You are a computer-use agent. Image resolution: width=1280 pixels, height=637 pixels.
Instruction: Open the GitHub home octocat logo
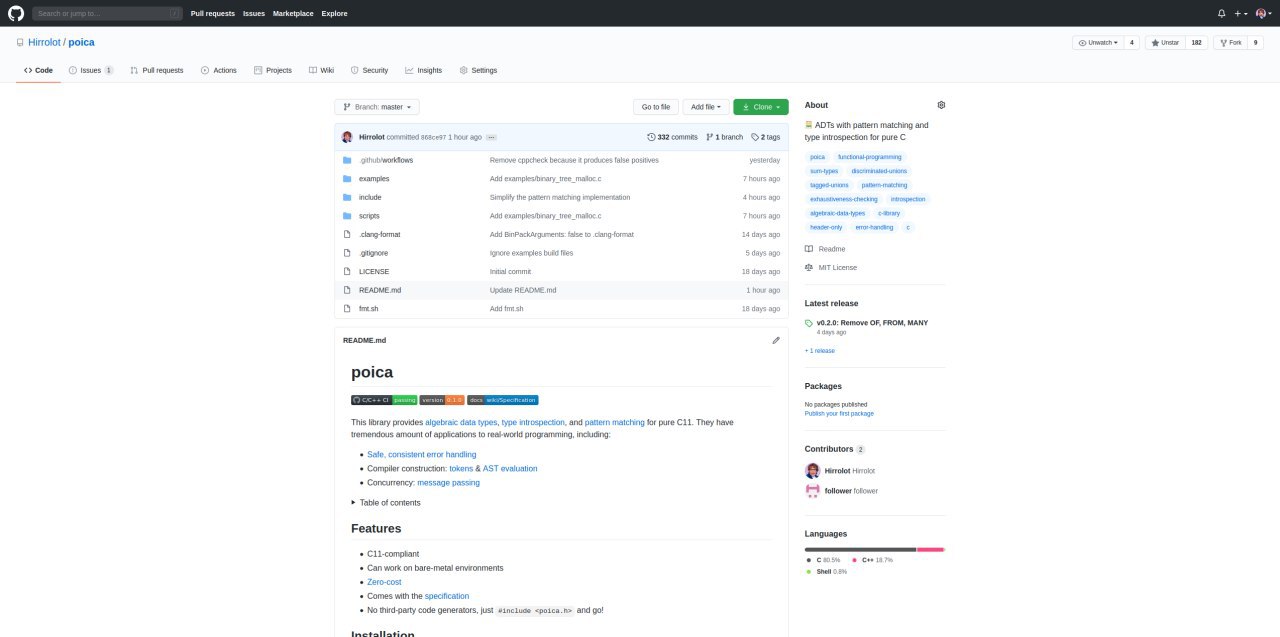15,13
